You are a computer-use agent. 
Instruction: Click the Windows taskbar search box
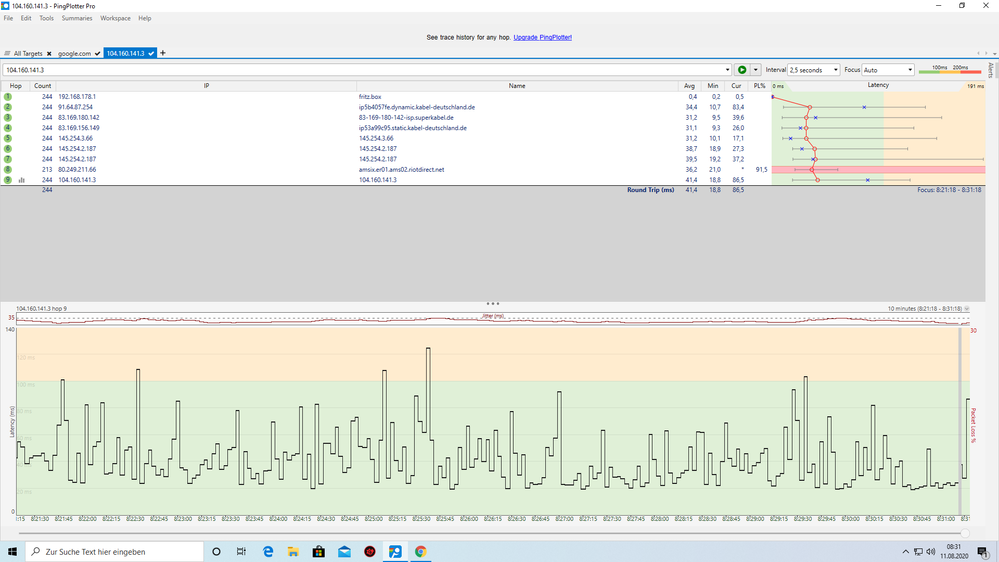(115, 552)
